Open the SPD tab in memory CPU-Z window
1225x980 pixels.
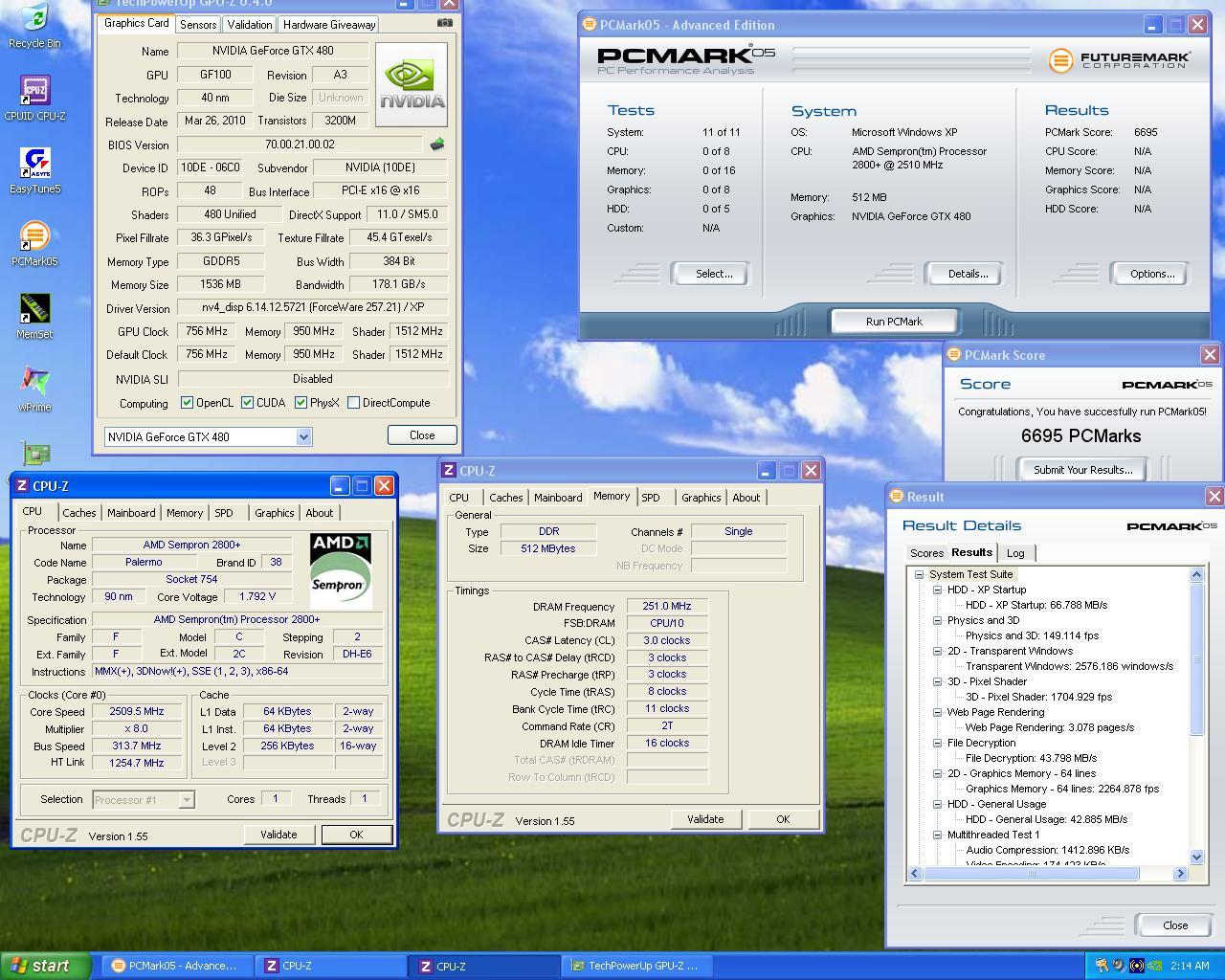pos(651,498)
